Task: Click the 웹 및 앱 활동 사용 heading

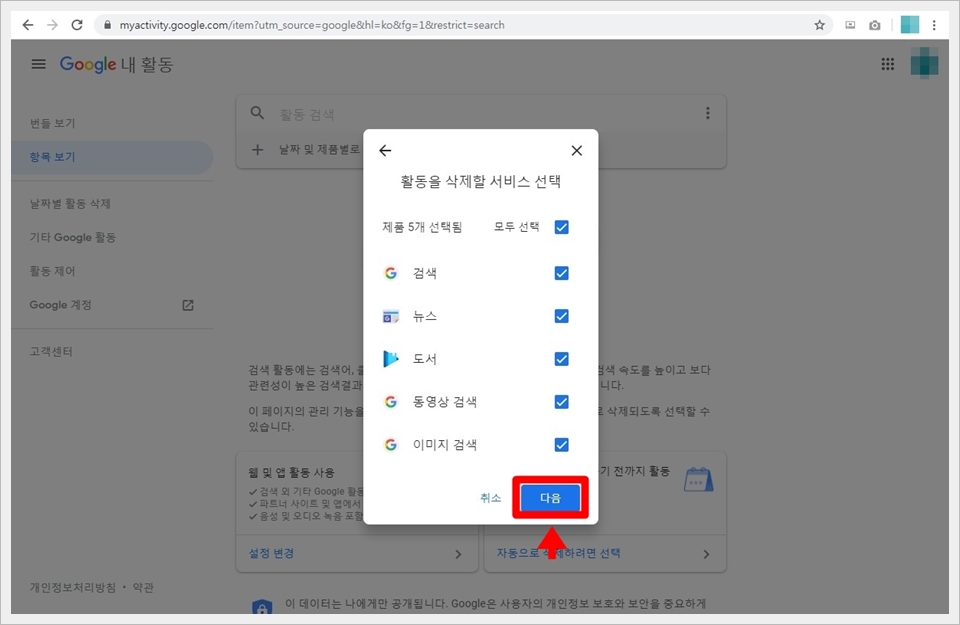Action: [x=291, y=473]
